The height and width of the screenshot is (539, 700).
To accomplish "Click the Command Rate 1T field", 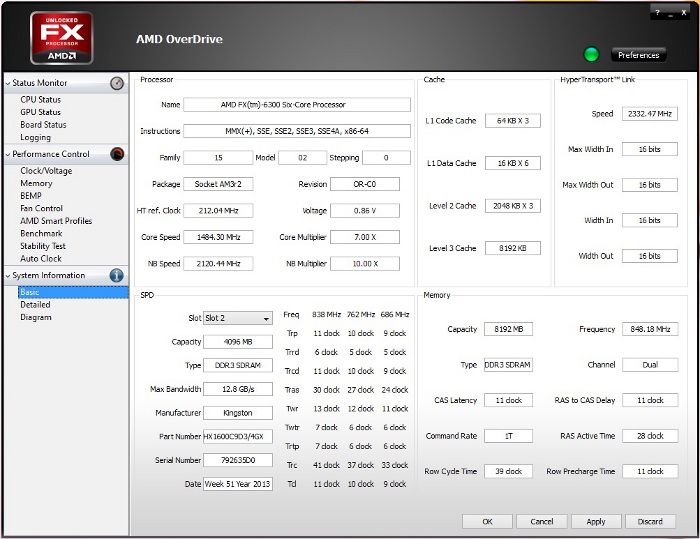I will [508, 436].
